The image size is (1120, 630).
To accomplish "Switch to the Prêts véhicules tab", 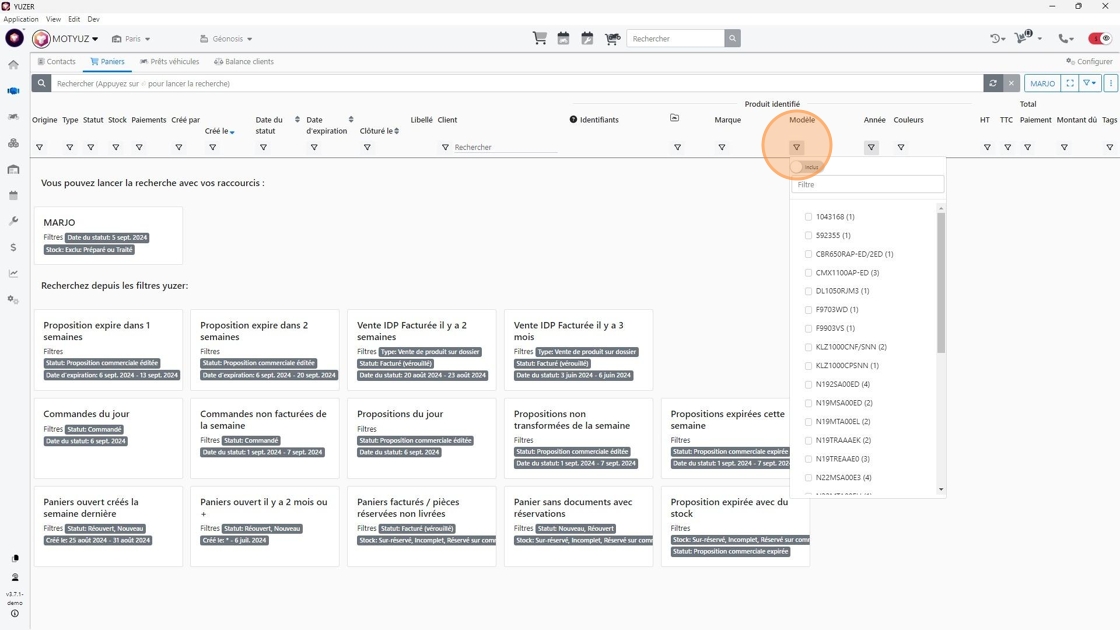I will [169, 61].
